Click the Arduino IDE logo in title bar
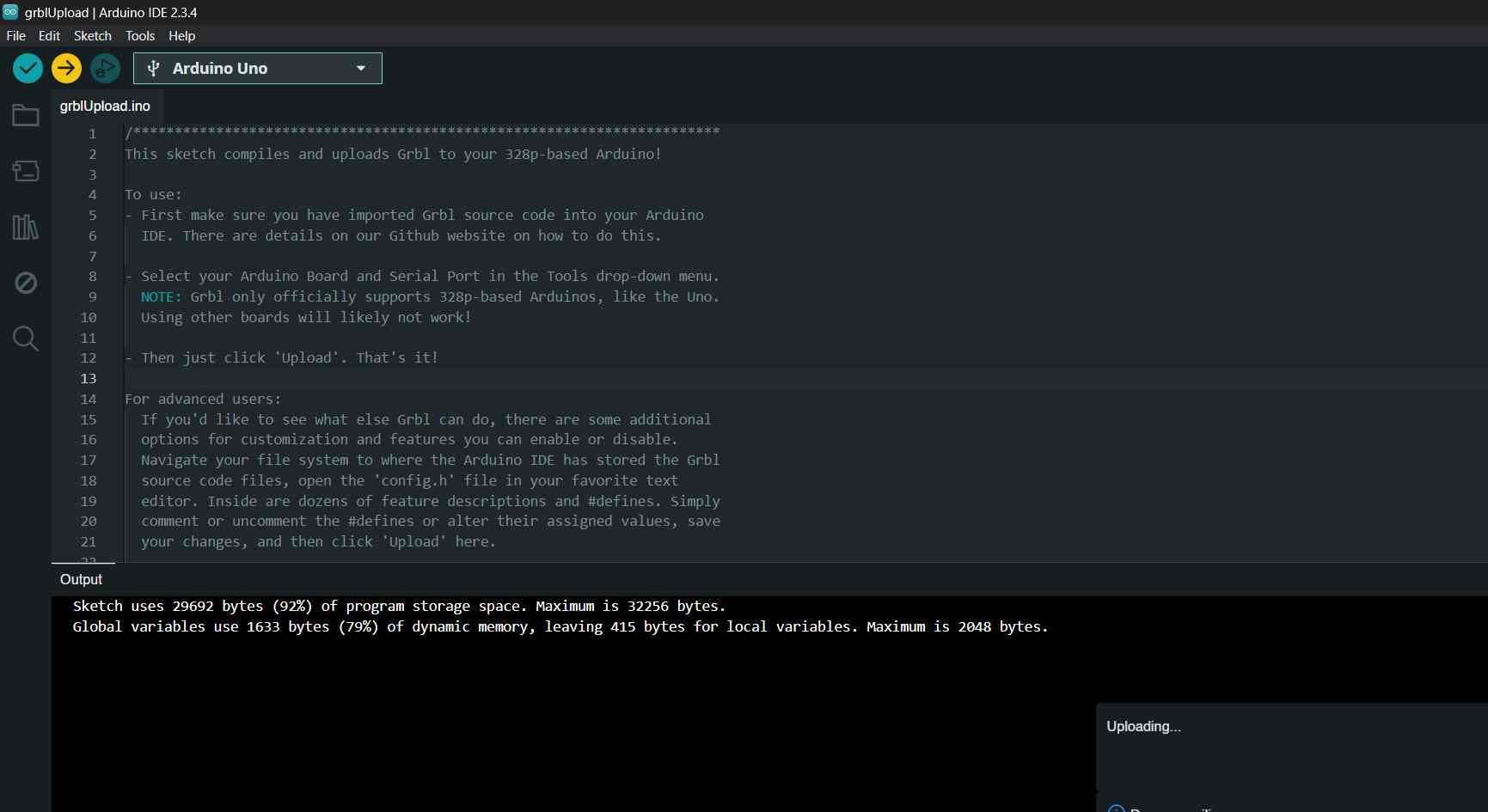Viewport: 1488px width, 812px height. point(10,12)
